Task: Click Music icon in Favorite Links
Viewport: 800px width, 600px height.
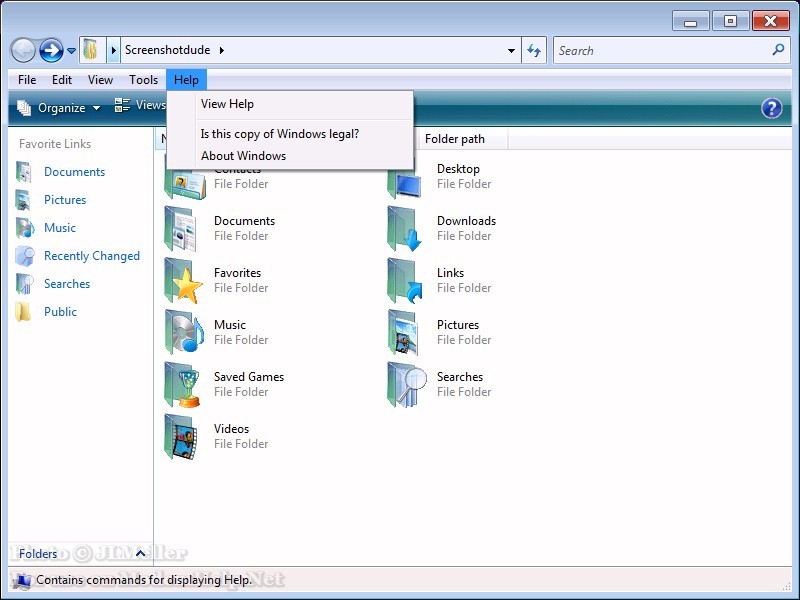Action: pos(24,228)
